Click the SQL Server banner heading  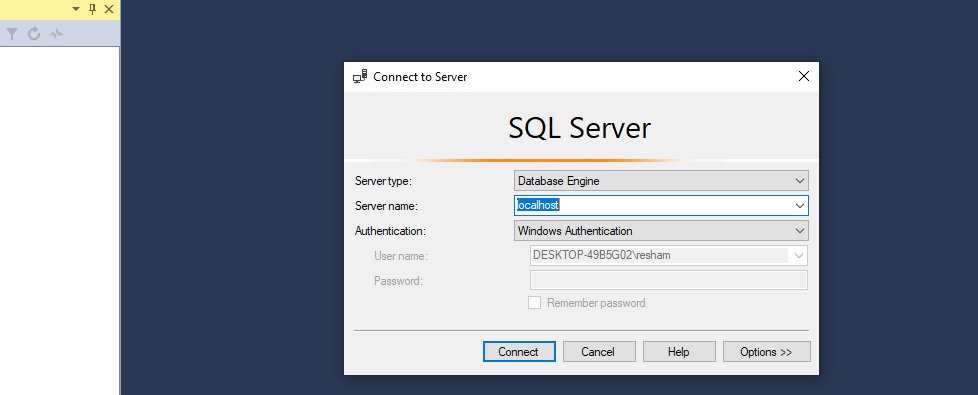coord(579,128)
